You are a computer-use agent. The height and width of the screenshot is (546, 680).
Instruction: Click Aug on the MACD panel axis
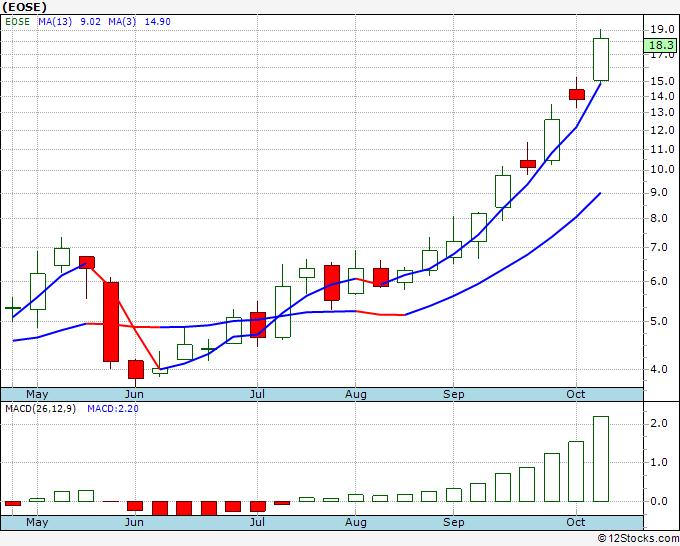click(356, 523)
